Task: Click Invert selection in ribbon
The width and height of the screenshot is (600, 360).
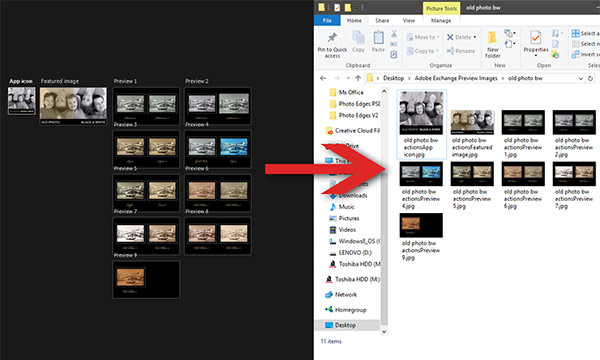Action: [585, 54]
